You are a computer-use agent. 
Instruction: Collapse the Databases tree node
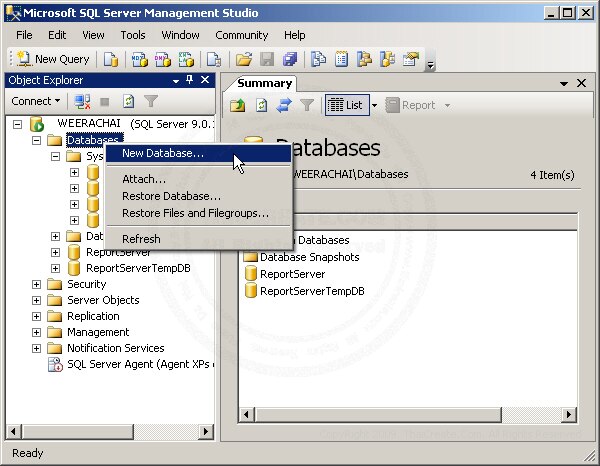pyautogui.click(x=36, y=140)
